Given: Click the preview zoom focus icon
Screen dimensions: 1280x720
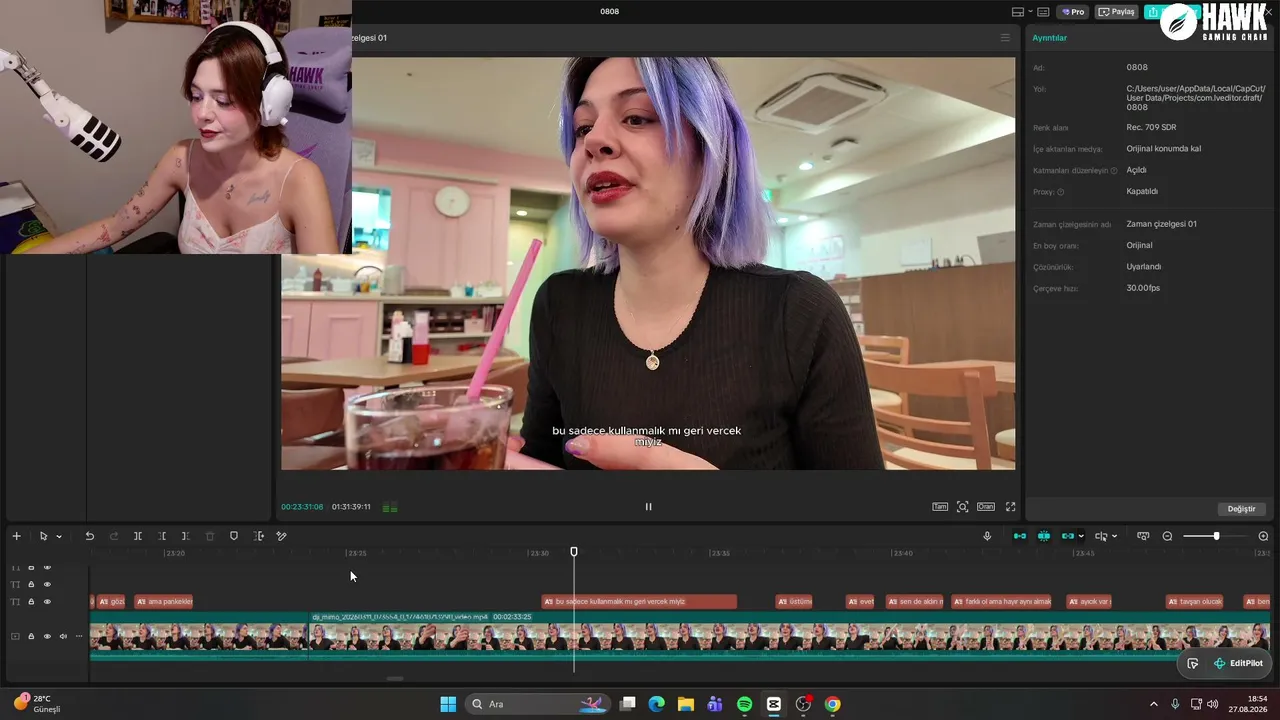Looking at the screenshot, I should pyautogui.click(x=963, y=507).
